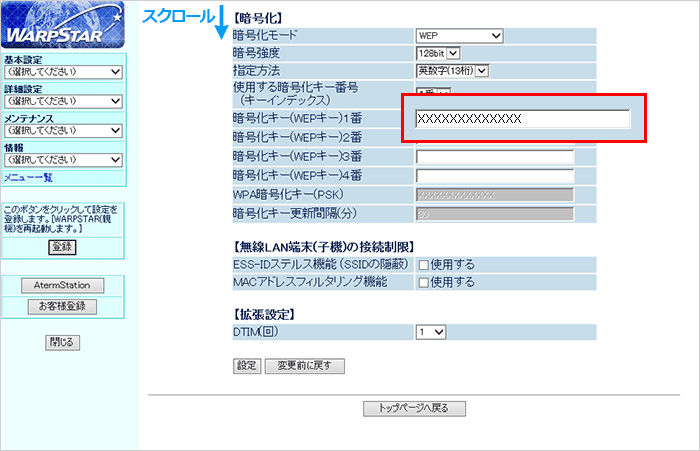Expand the 指定方法 dropdown
This screenshot has height=451, width=700.
point(452,71)
